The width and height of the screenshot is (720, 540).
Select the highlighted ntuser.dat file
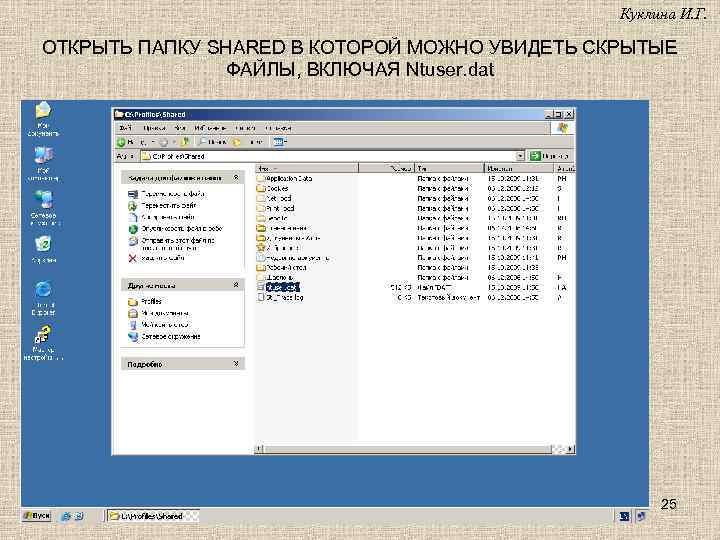coord(278,287)
